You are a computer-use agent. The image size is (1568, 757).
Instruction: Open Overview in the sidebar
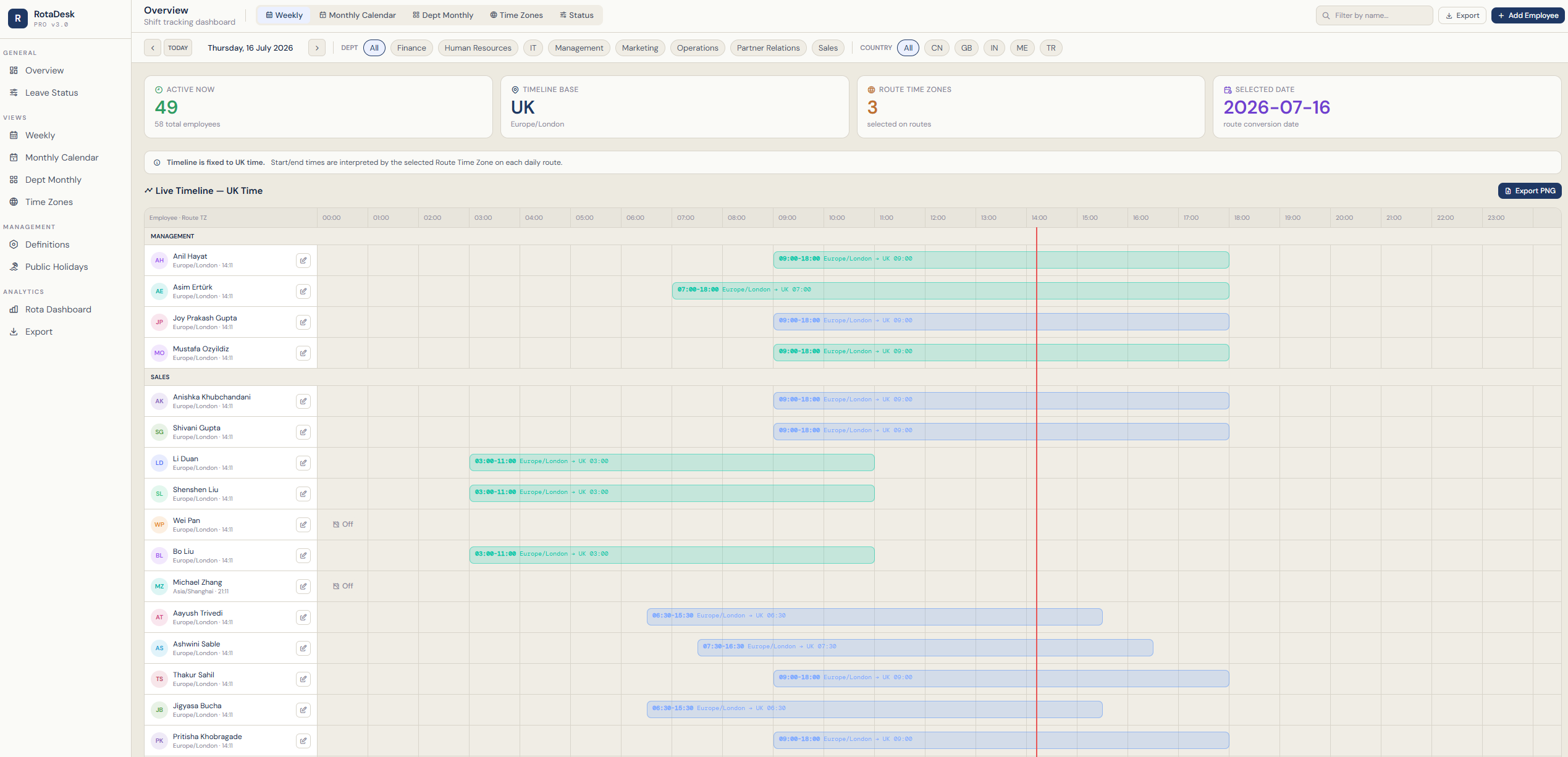click(x=65, y=70)
